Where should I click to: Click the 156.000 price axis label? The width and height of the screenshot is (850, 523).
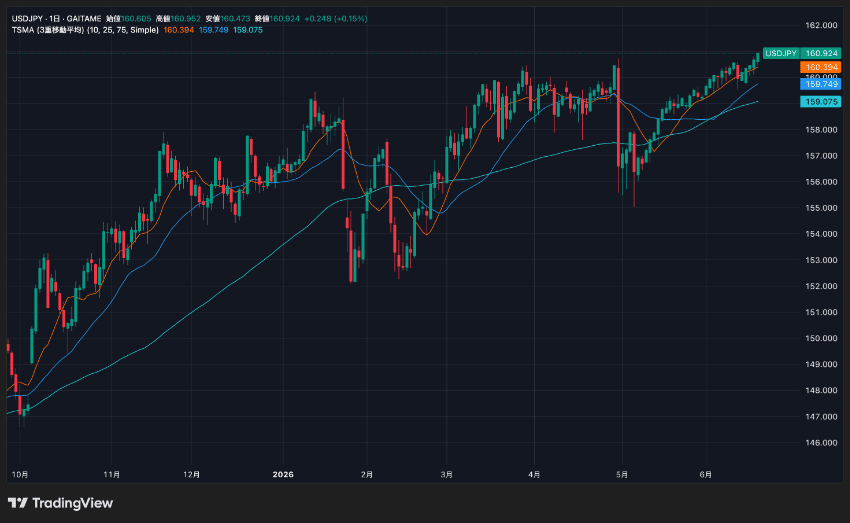click(x=821, y=182)
